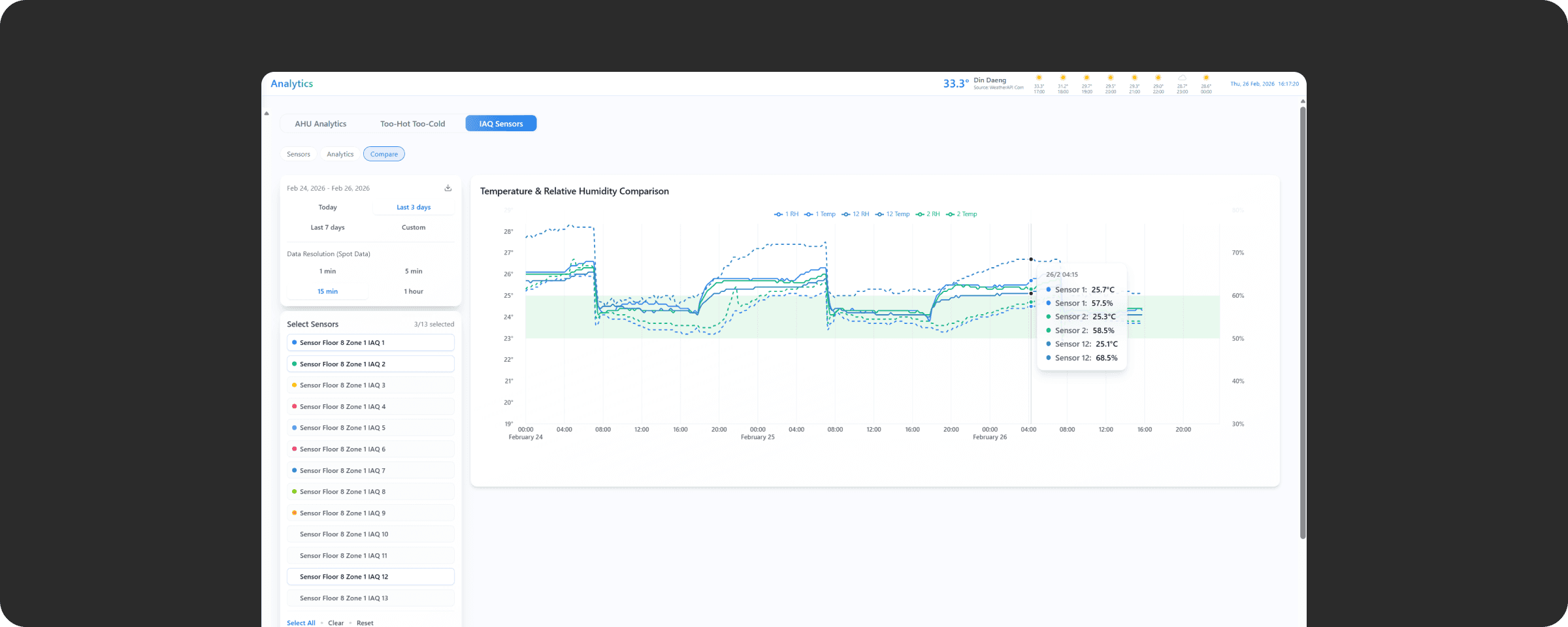Choose the Last 3 days range
The width and height of the screenshot is (1568, 627).
[414, 207]
